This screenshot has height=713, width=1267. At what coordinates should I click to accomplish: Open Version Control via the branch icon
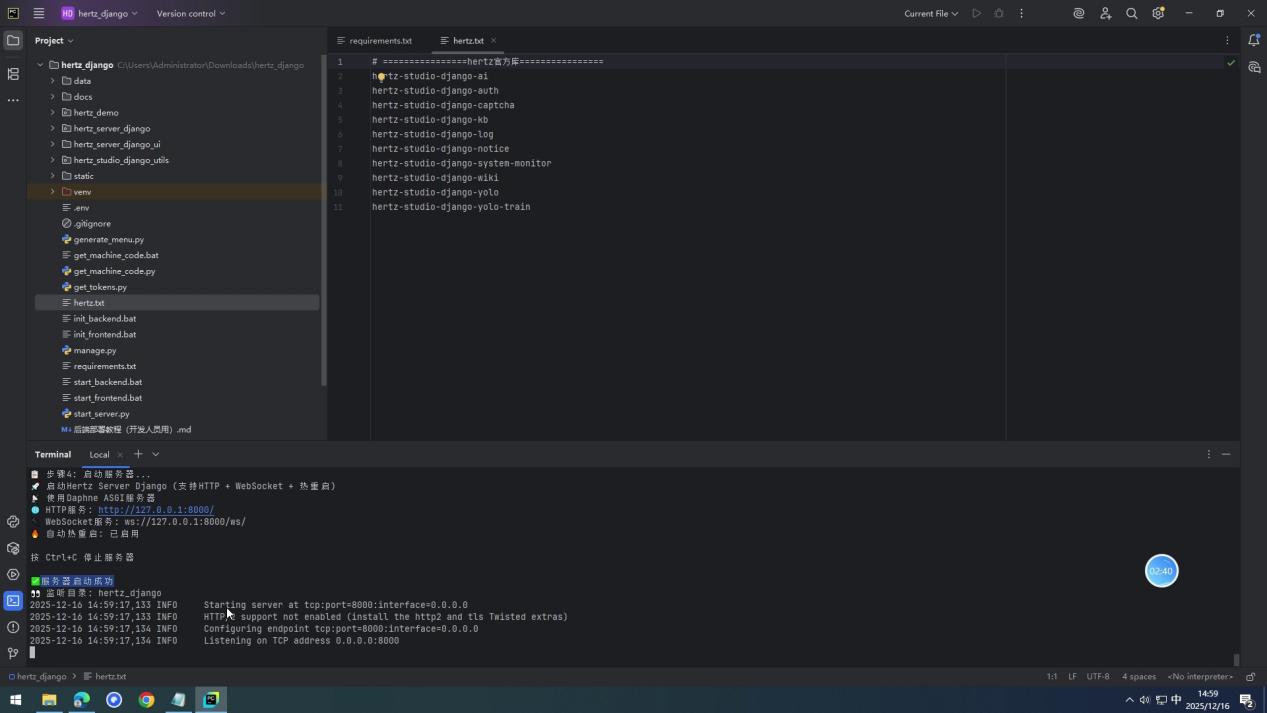pos(13,652)
